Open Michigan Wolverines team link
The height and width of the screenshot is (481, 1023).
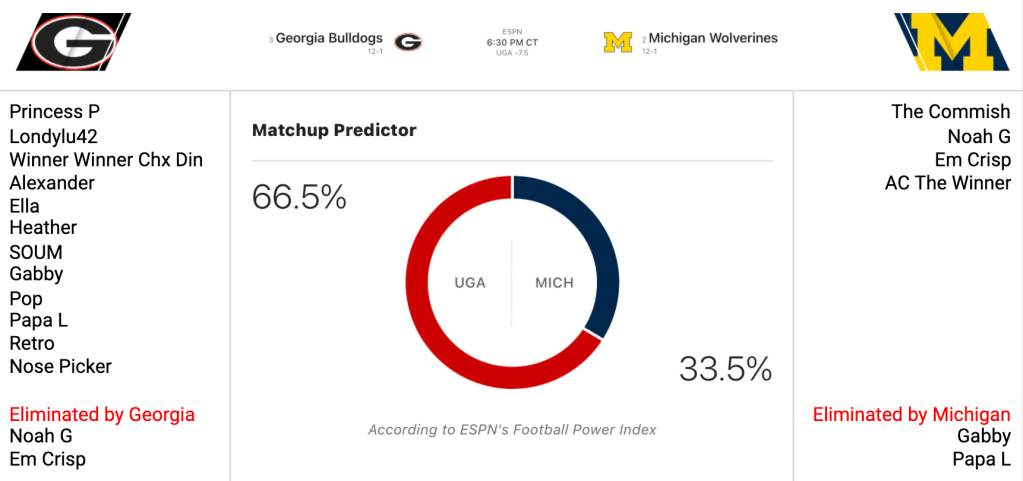click(x=713, y=39)
